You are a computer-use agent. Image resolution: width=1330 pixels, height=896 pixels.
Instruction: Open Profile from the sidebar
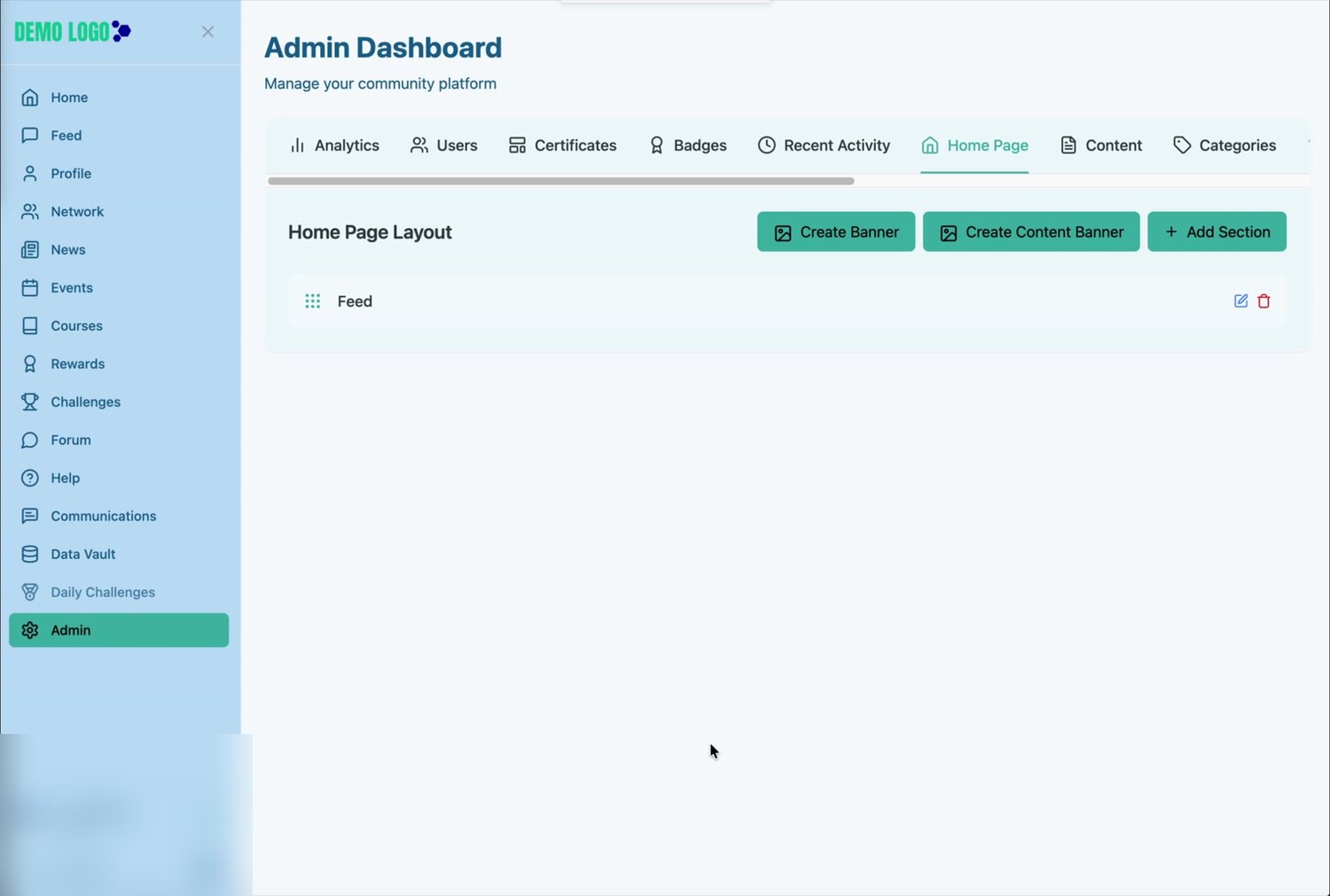click(x=119, y=174)
